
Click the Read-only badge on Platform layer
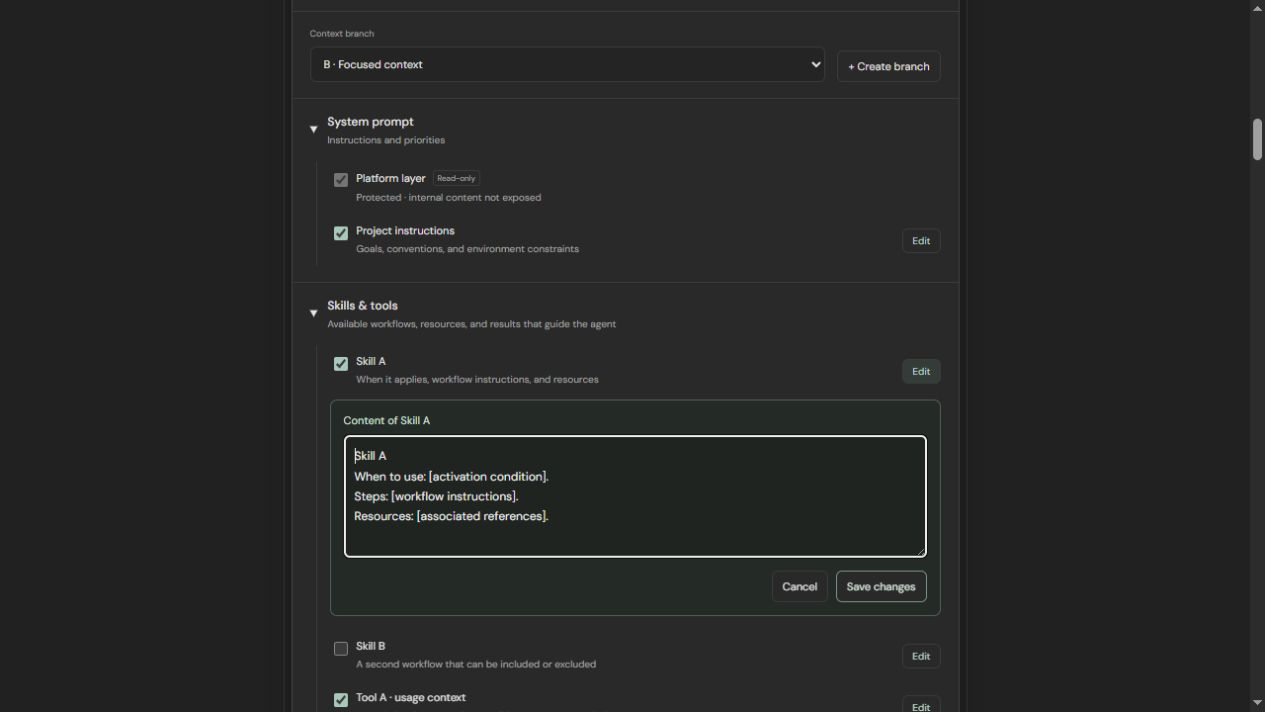coord(456,178)
